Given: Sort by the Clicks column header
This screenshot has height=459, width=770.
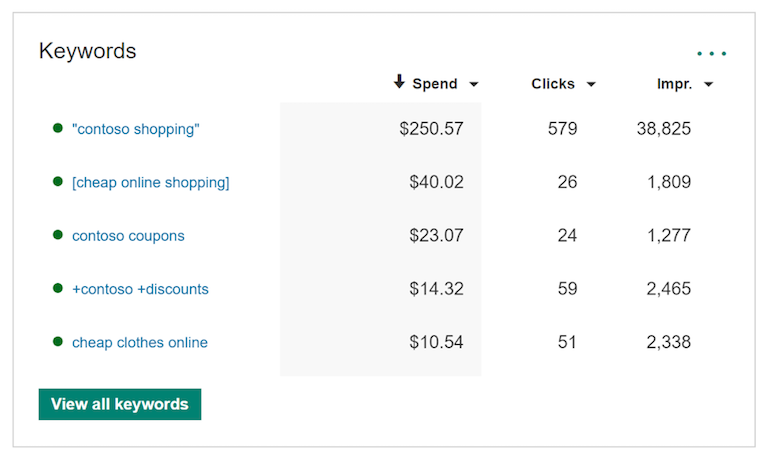Looking at the screenshot, I should (x=553, y=84).
